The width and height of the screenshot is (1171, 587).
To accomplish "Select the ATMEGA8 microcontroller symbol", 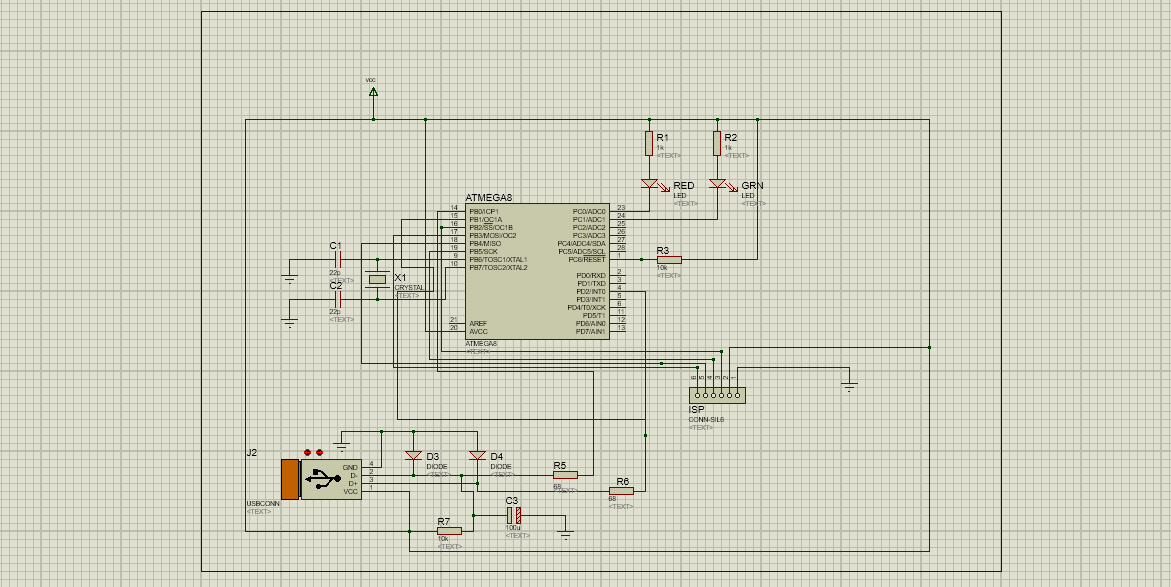I will pos(535,270).
